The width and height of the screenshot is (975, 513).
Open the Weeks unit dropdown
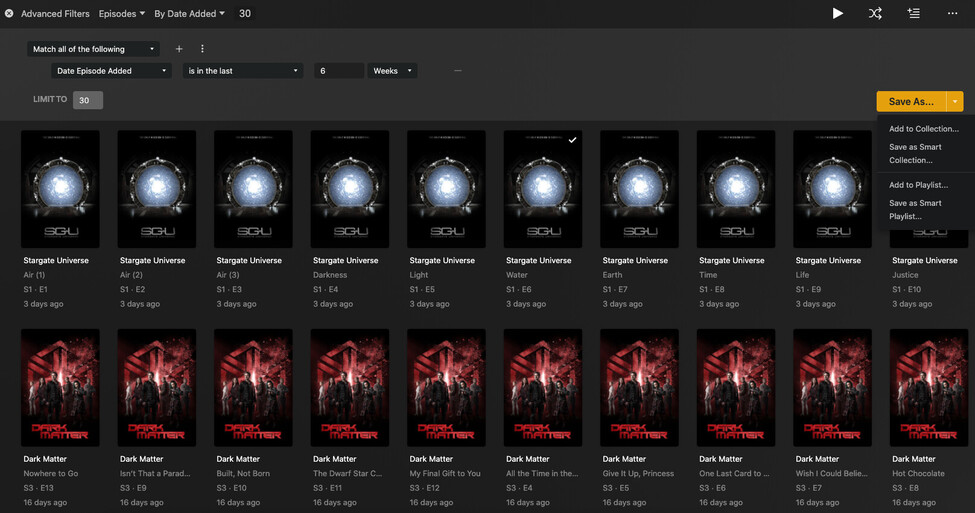(392, 71)
